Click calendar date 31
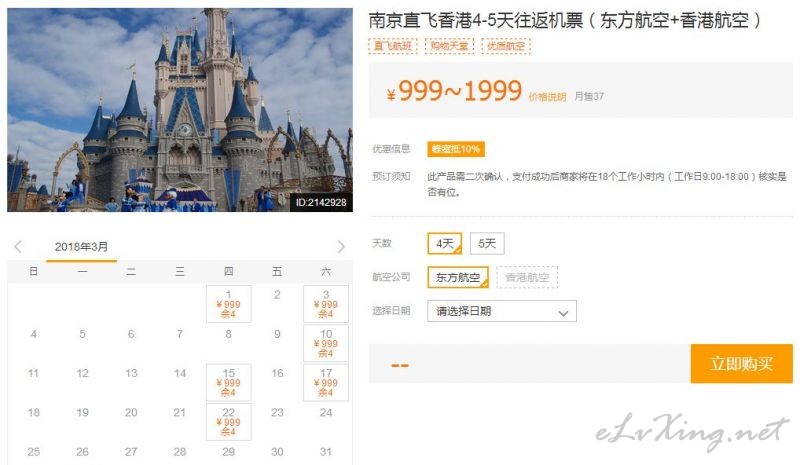 [326, 452]
